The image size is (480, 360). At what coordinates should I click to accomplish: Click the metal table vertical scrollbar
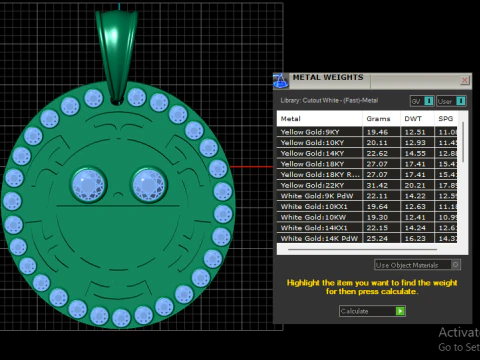coord(463,142)
